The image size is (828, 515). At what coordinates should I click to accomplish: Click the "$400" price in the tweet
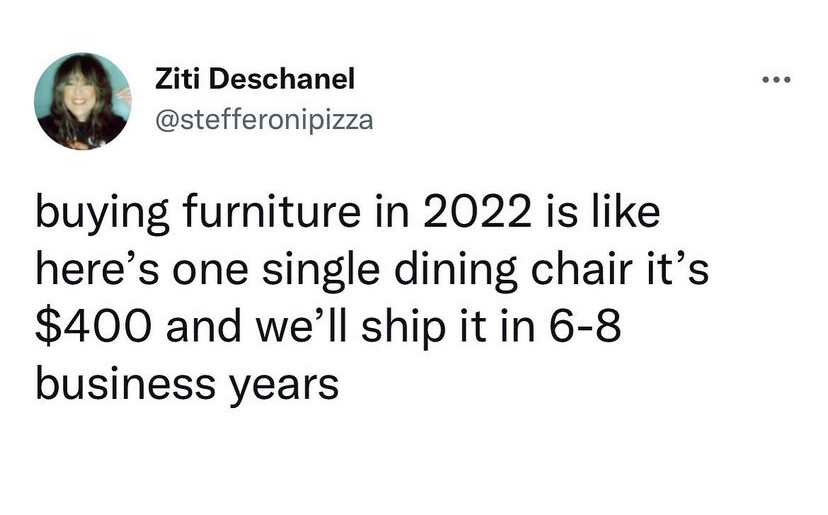[94, 326]
